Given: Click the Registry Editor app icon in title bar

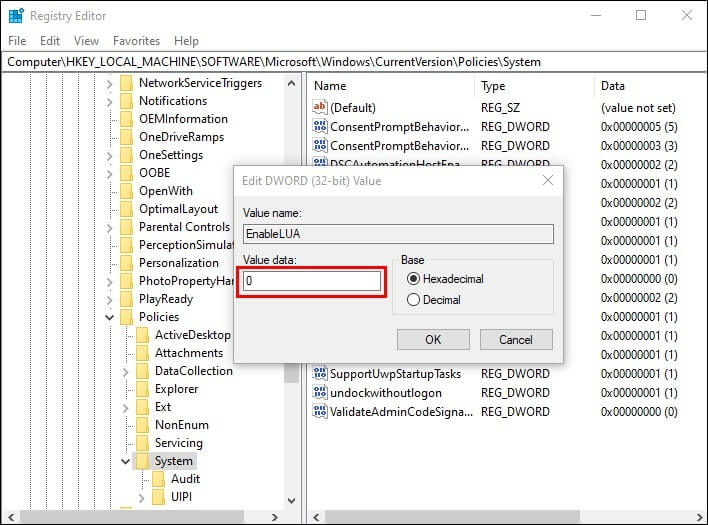Looking at the screenshot, I should pos(16,15).
